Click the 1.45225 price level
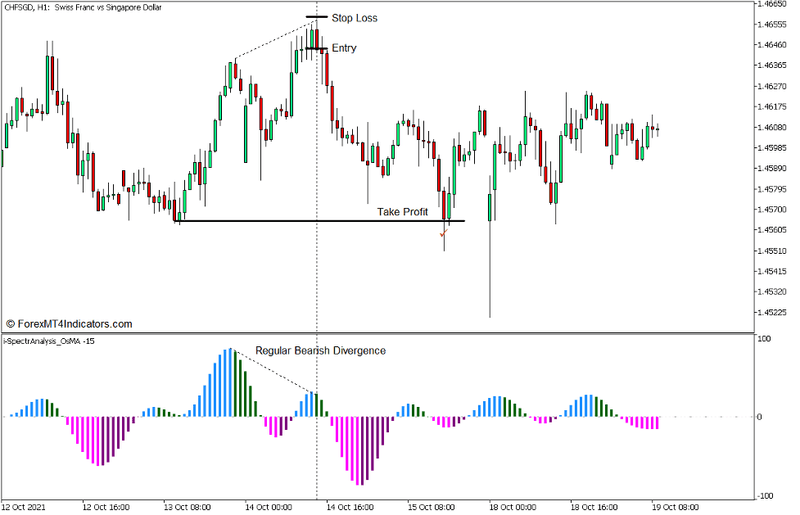Image resolution: width=800 pixels, height=515 pixels. click(772, 313)
